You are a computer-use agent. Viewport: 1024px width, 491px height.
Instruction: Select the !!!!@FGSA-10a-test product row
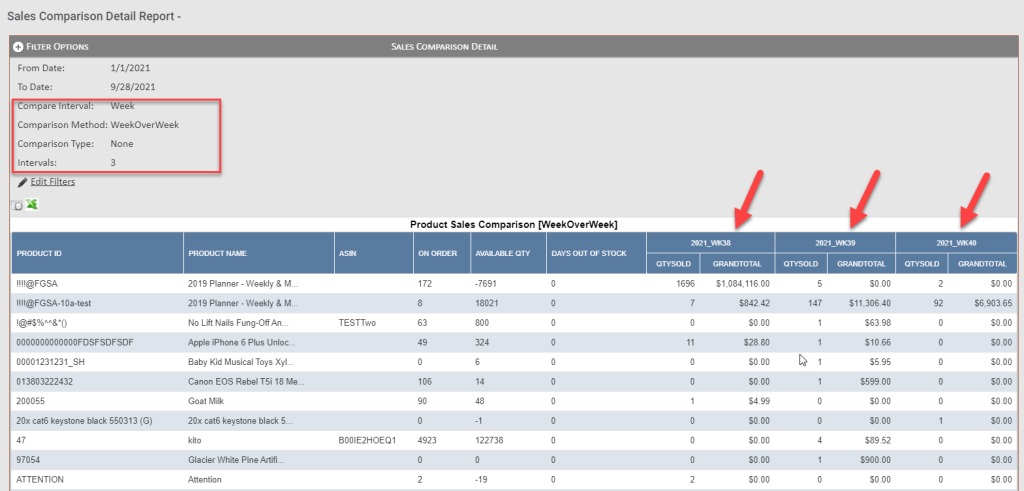(514, 303)
